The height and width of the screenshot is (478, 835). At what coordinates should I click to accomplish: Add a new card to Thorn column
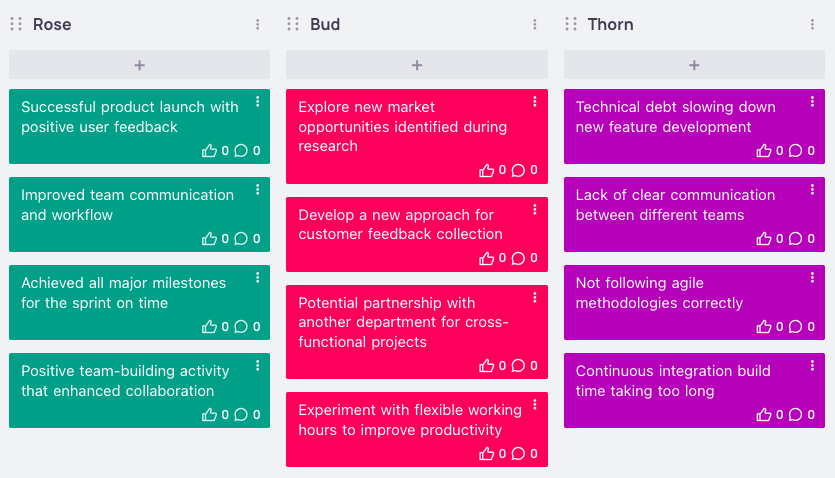(x=694, y=65)
